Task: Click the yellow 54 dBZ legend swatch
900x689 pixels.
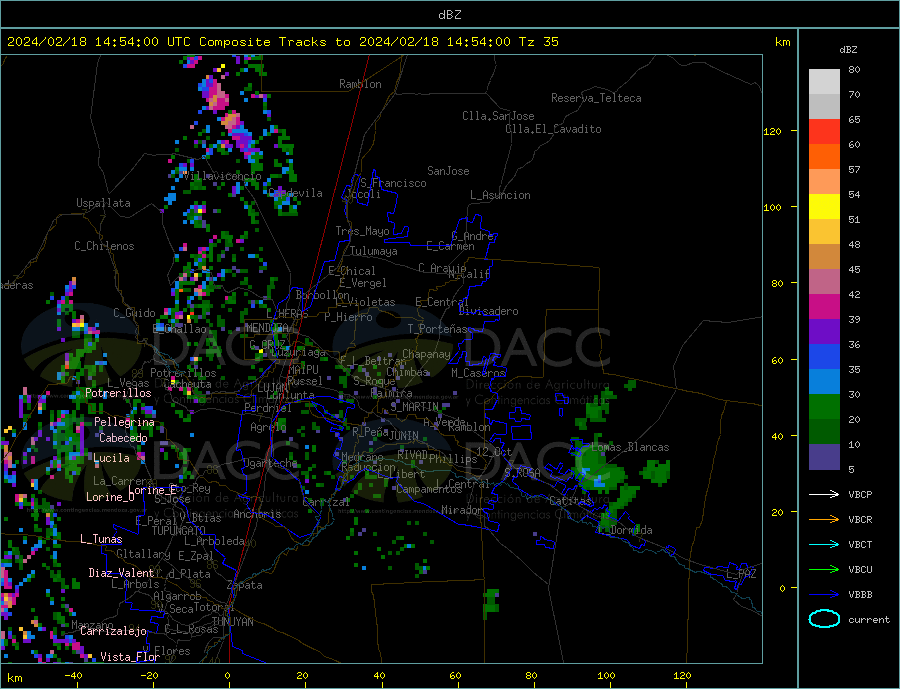Action: [824, 207]
